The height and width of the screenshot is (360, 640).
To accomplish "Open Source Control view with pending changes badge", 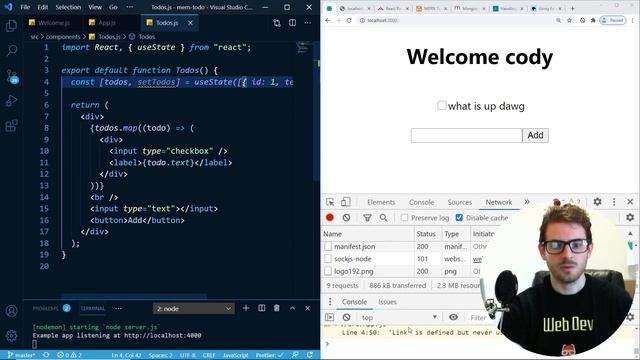I will coord(11,76).
